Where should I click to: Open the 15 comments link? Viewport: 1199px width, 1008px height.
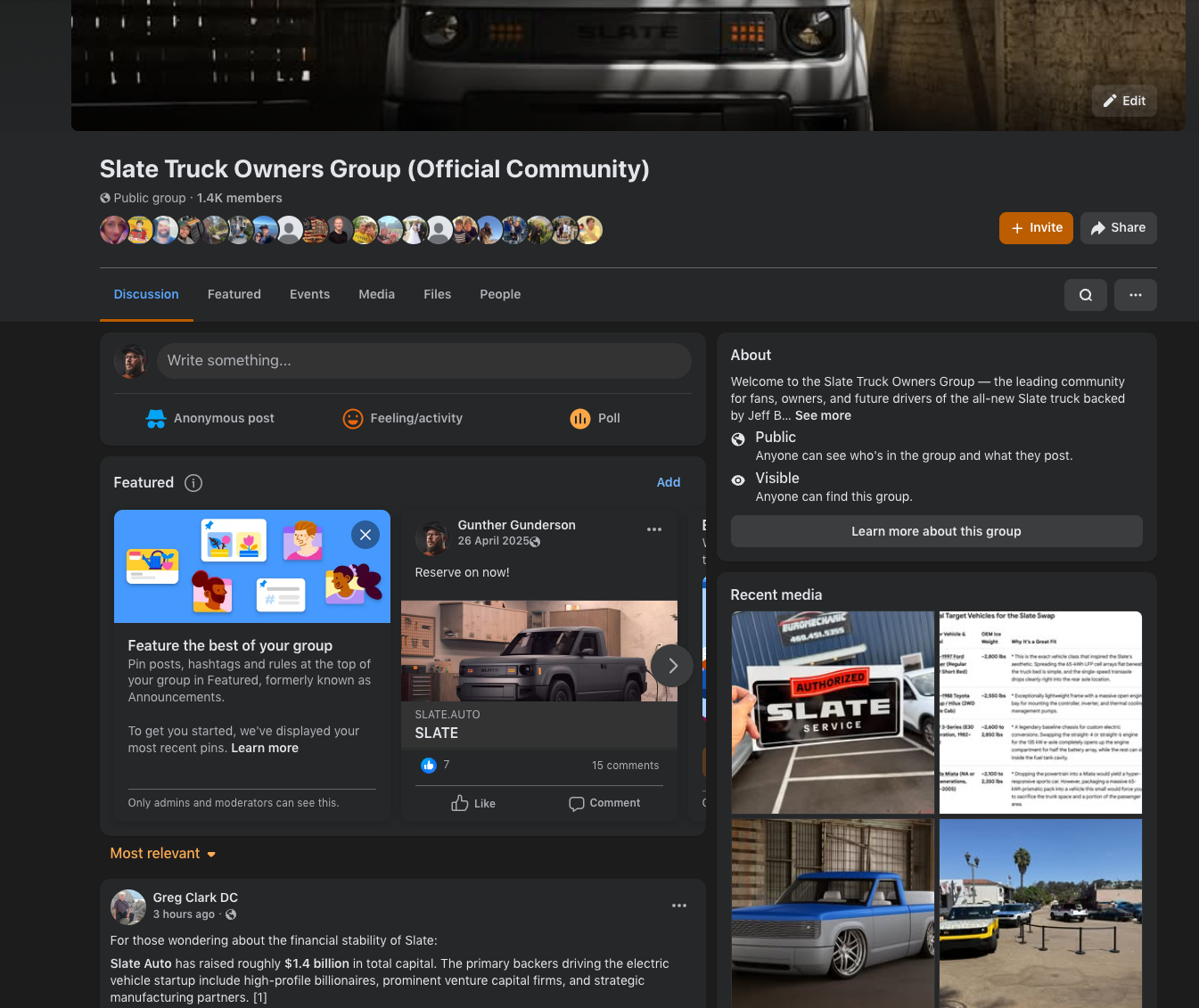(625, 766)
